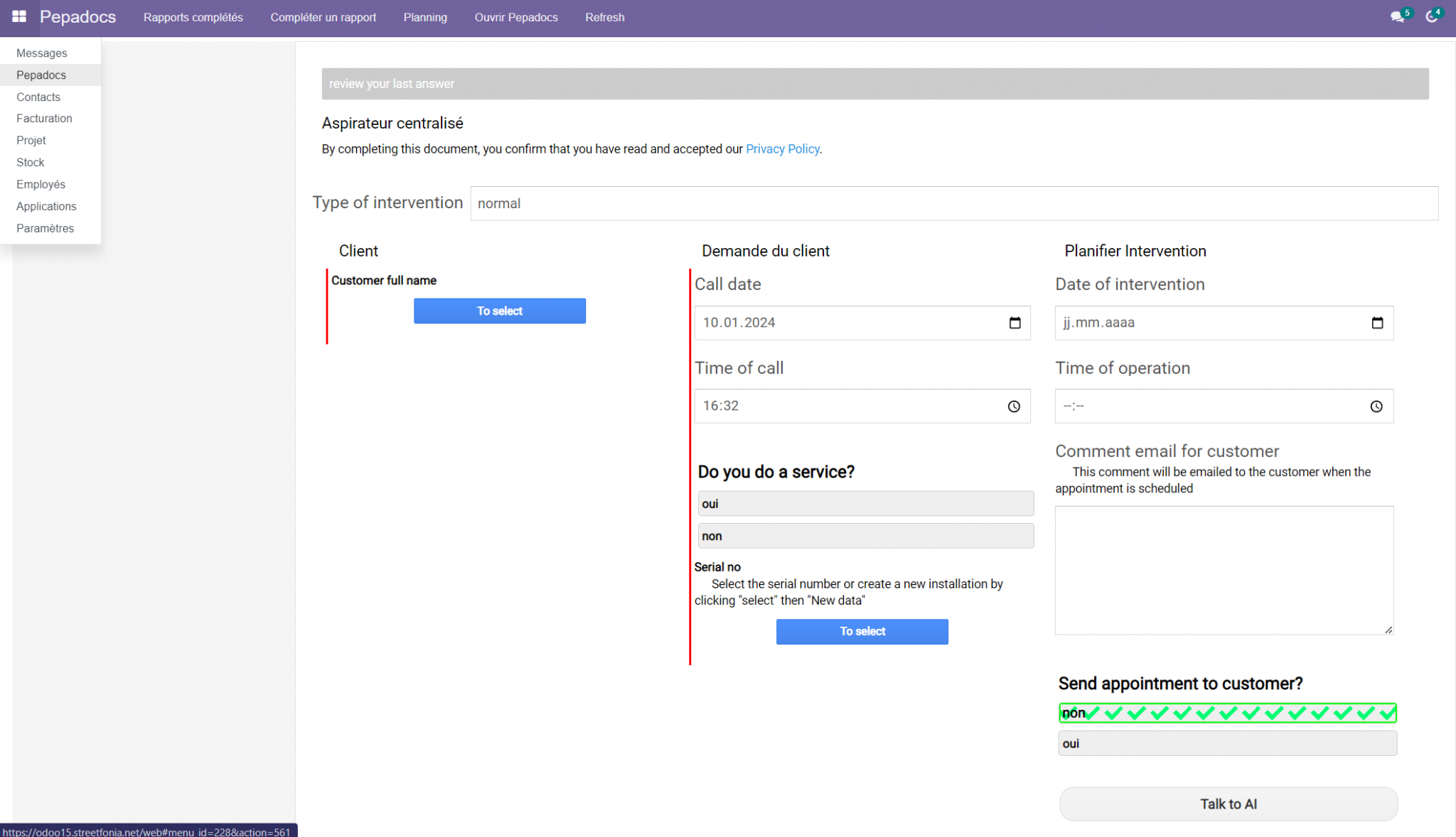Focus the Comment email for customer textarea
The width and height of the screenshot is (1456, 837).
[x=1224, y=570]
